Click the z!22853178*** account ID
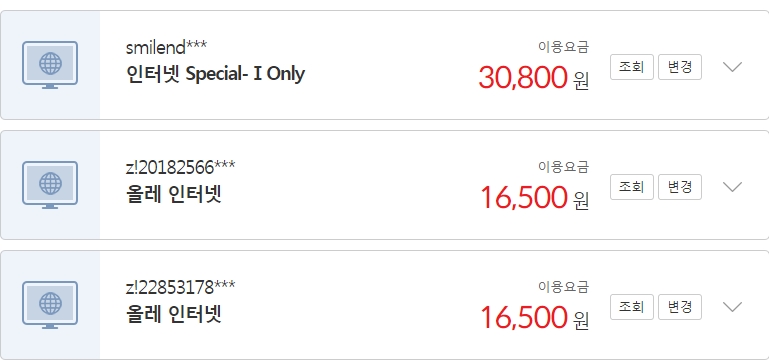The height and width of the screenshot is (362, 769). tap(180, 287)
